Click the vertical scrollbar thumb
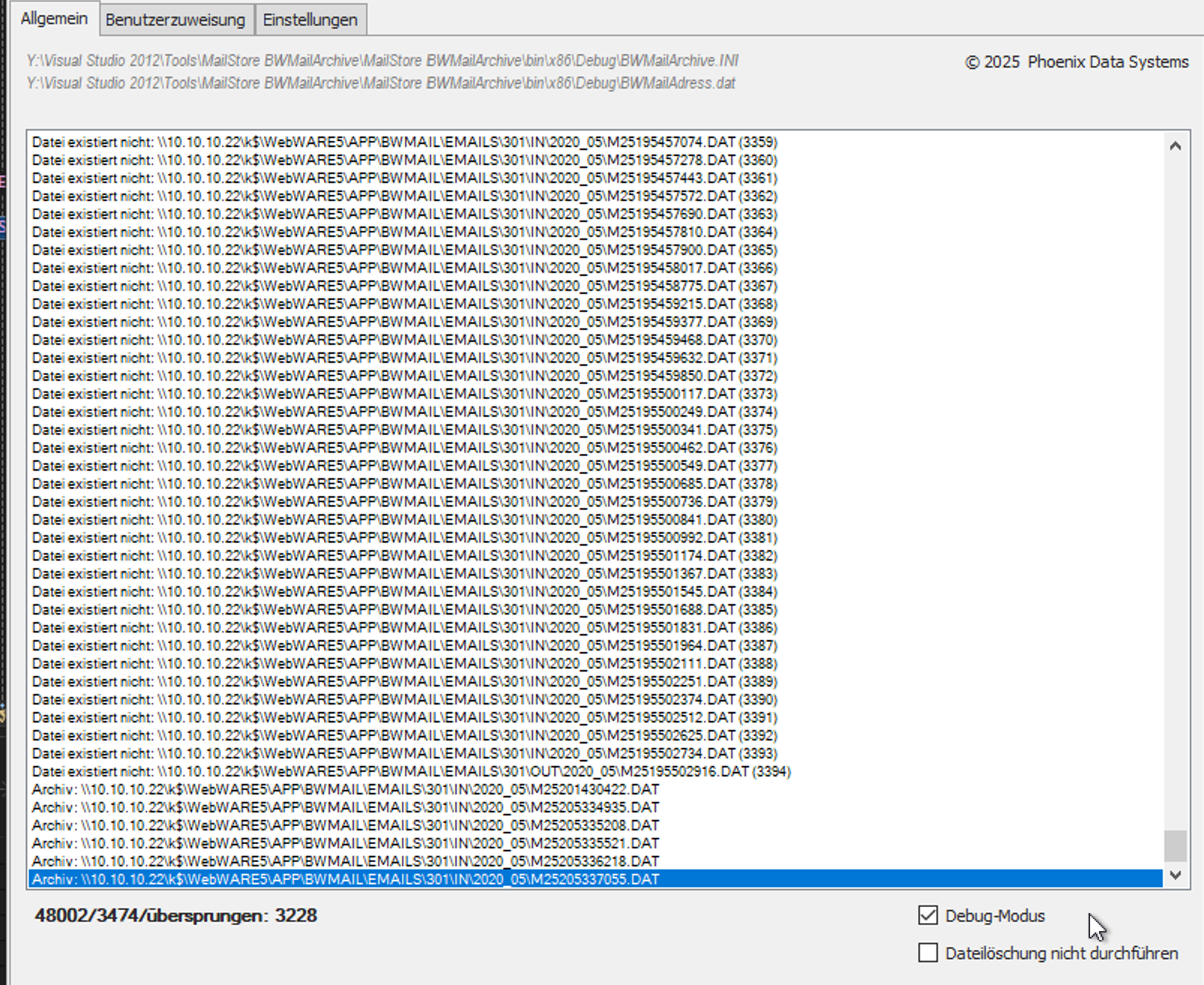The width and height of the screenshot is (1204, 985). [x=1175, y=846]
